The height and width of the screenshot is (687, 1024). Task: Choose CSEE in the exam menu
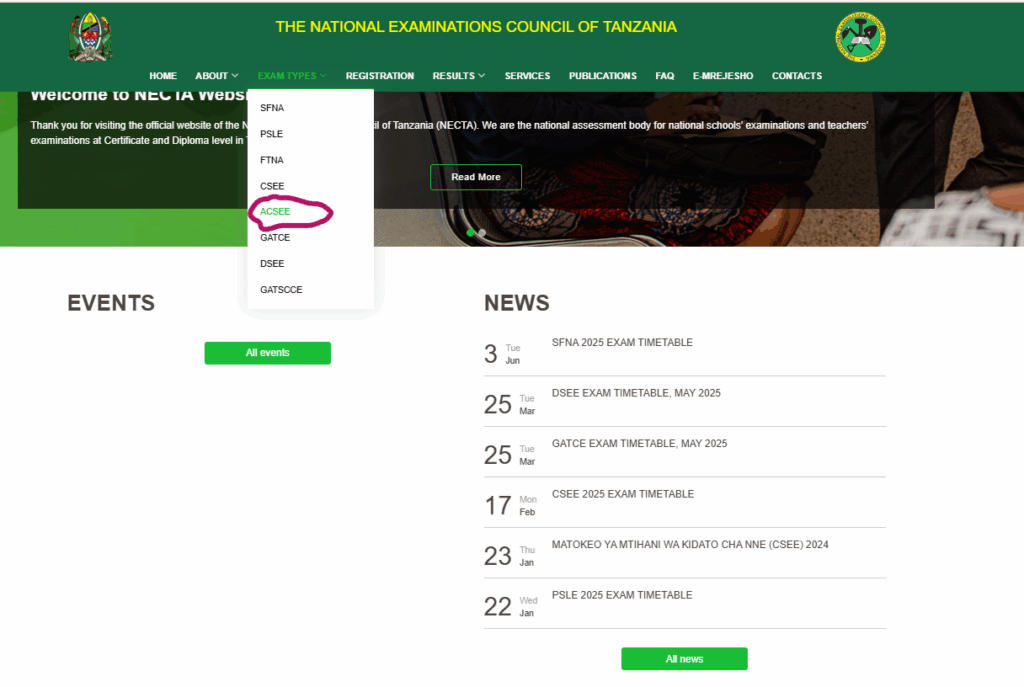[272, 186]
